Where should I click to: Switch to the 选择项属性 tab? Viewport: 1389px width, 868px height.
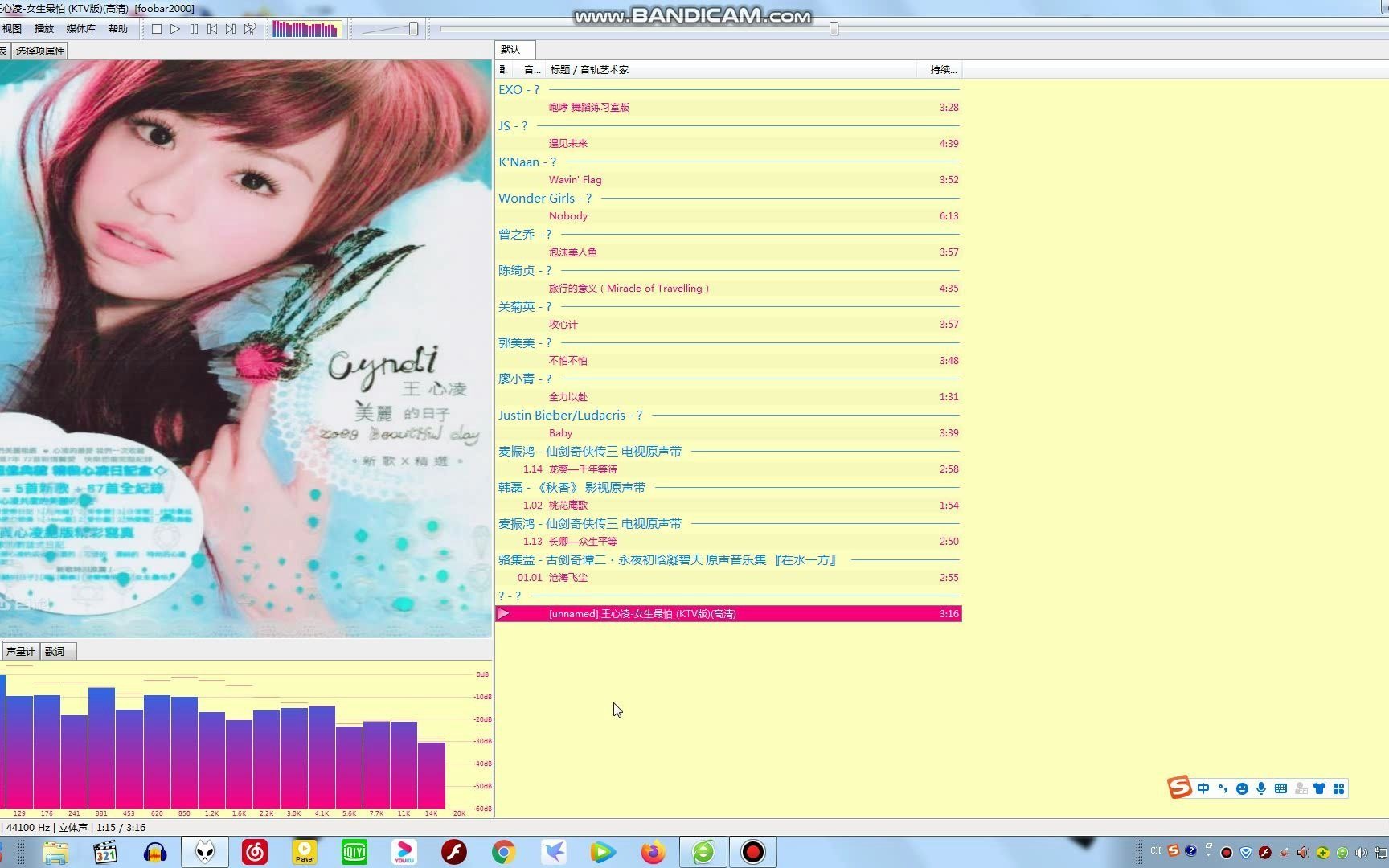click(39, 51)
